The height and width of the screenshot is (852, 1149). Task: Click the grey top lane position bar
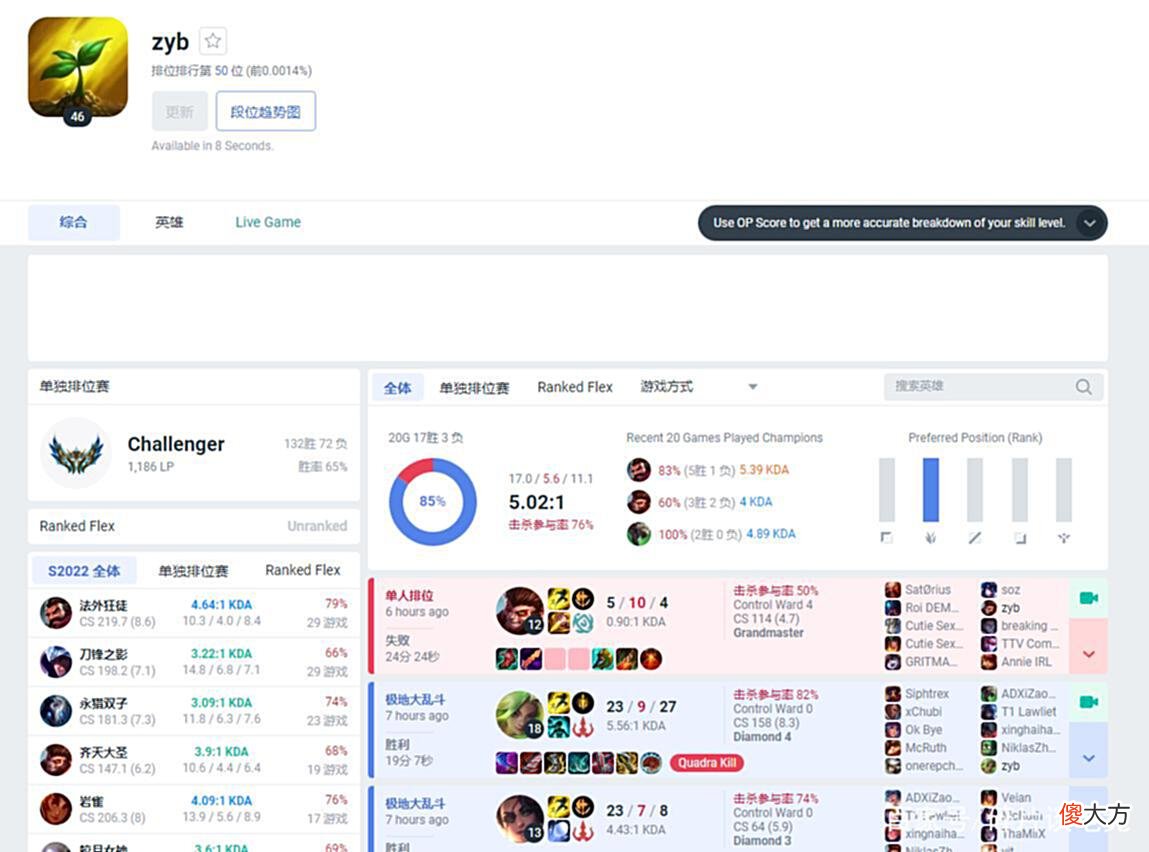pyautogui.click(x=887, y=489)
